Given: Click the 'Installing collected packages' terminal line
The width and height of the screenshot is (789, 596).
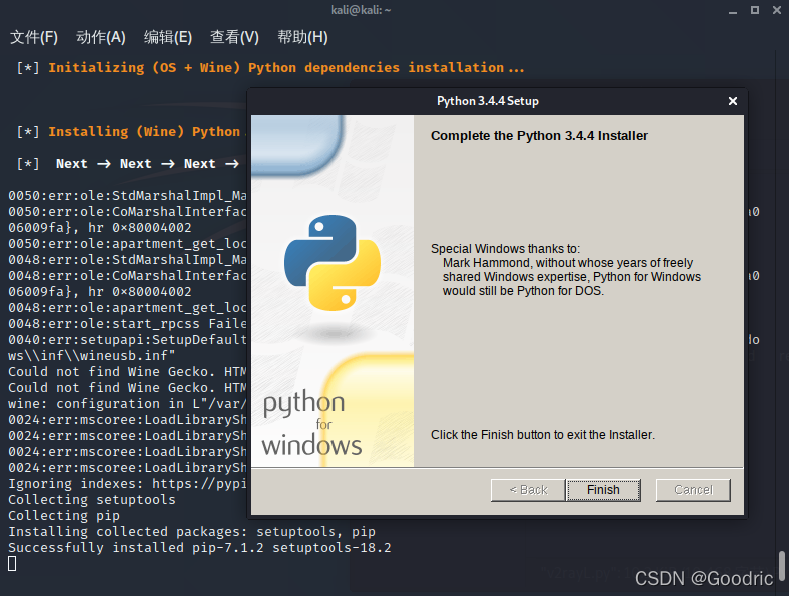Looking at the screenshot, I should tap(192, 532).
